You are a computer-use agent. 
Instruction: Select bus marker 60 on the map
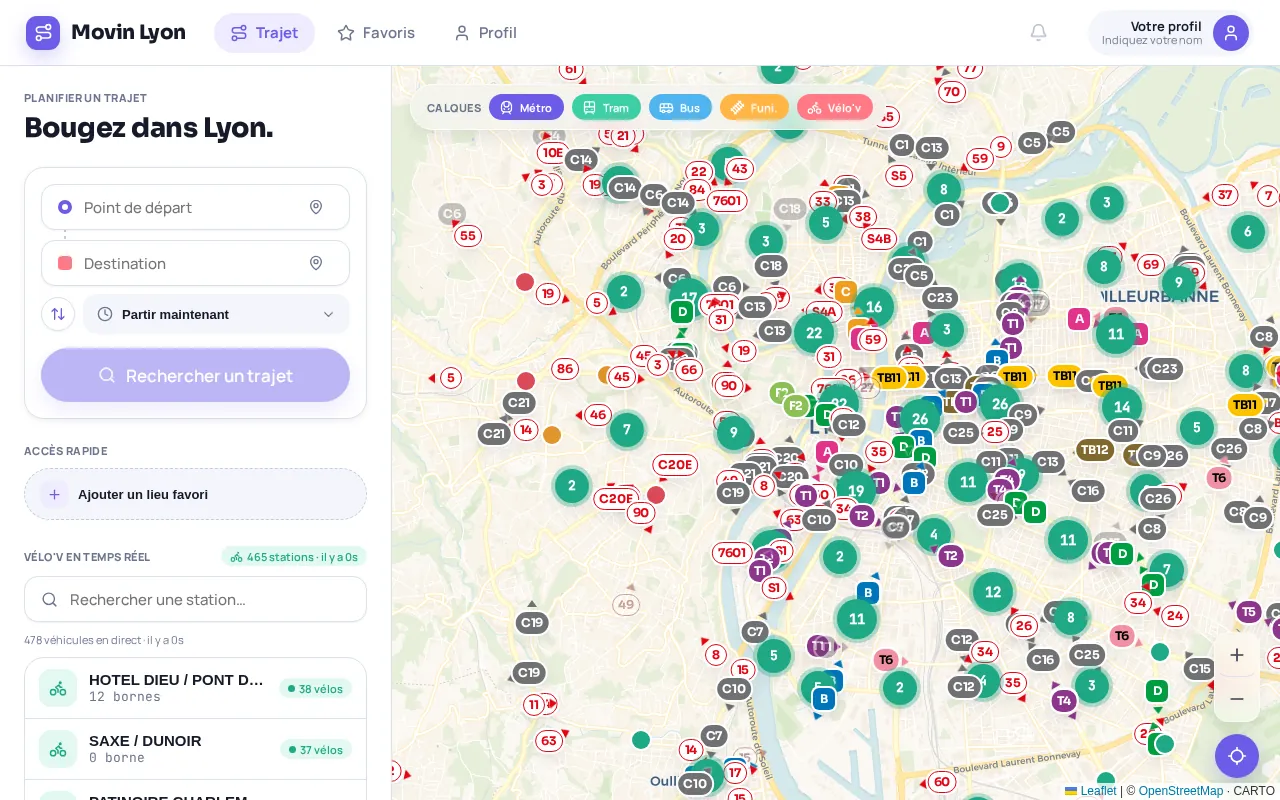tap(941, 781)
